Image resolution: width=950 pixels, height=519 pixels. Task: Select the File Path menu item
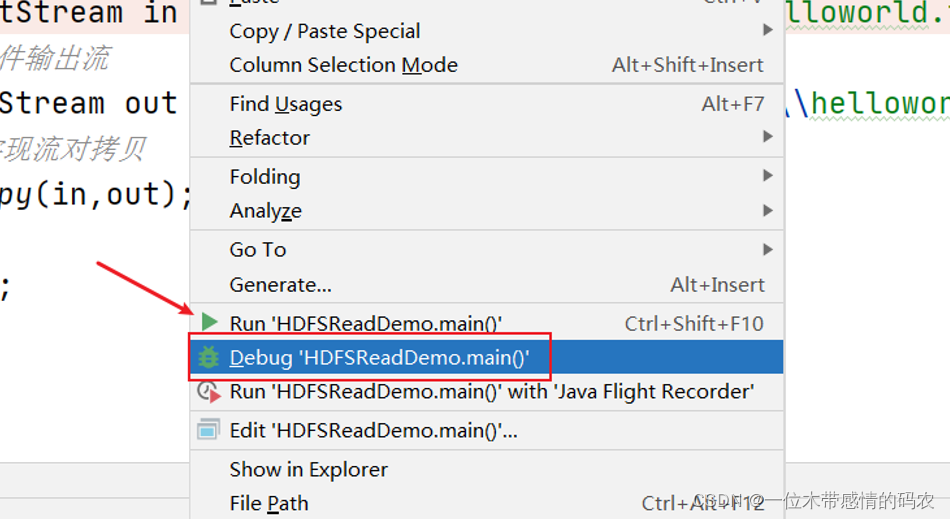(269, 503)
